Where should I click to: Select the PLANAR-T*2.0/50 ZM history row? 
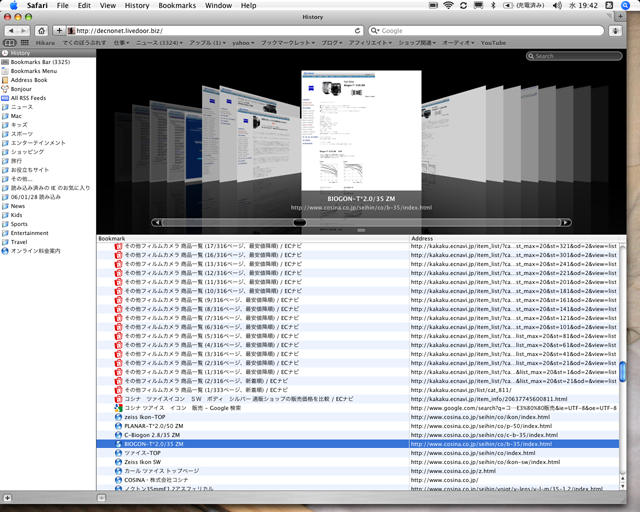pyautogui.click(x=358, y=426)
